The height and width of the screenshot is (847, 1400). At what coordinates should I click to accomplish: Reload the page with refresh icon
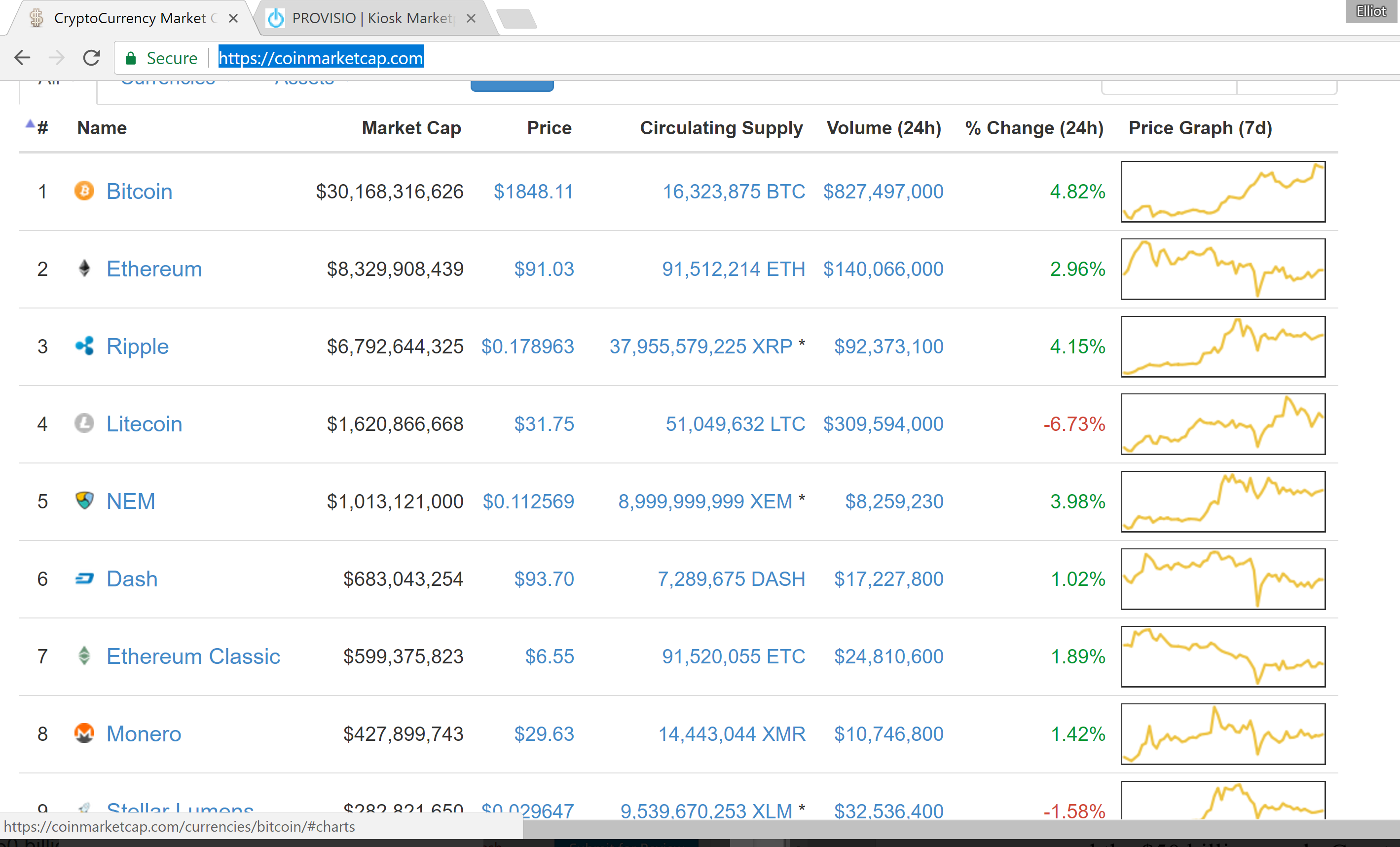[91, 57]
